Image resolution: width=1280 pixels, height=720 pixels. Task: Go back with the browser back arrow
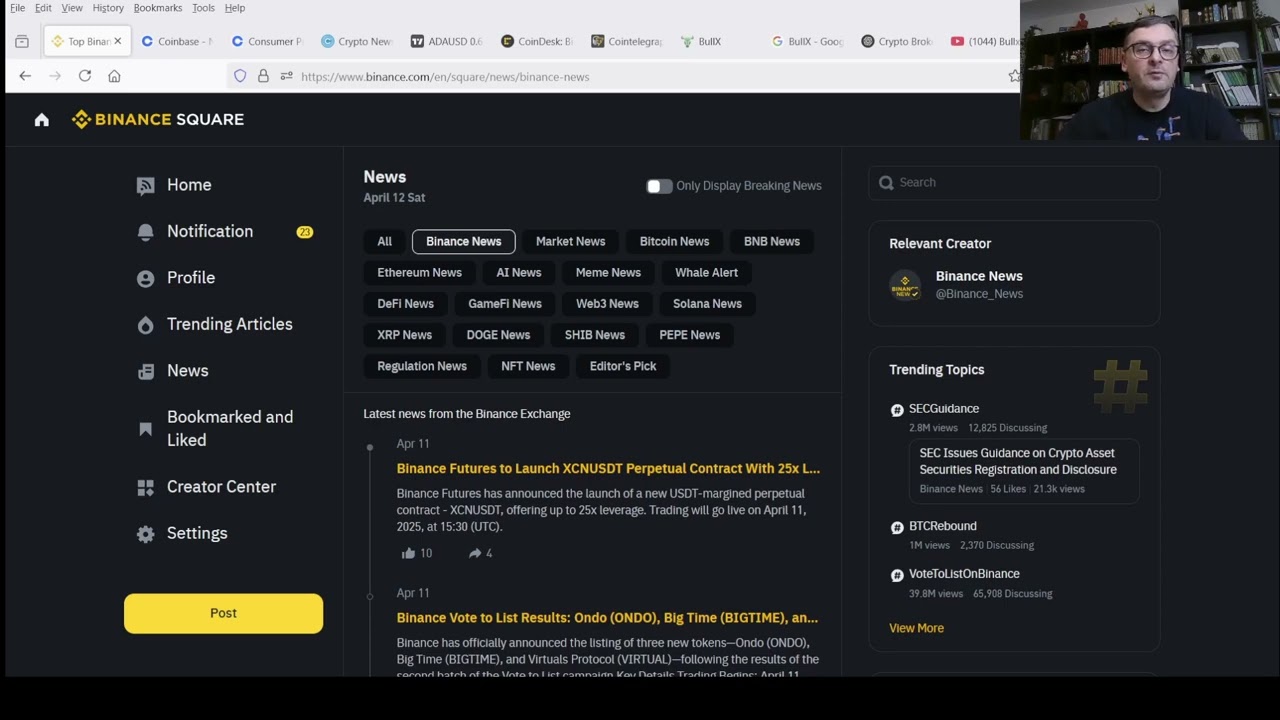pyautogui.click(x=25, y=76)
